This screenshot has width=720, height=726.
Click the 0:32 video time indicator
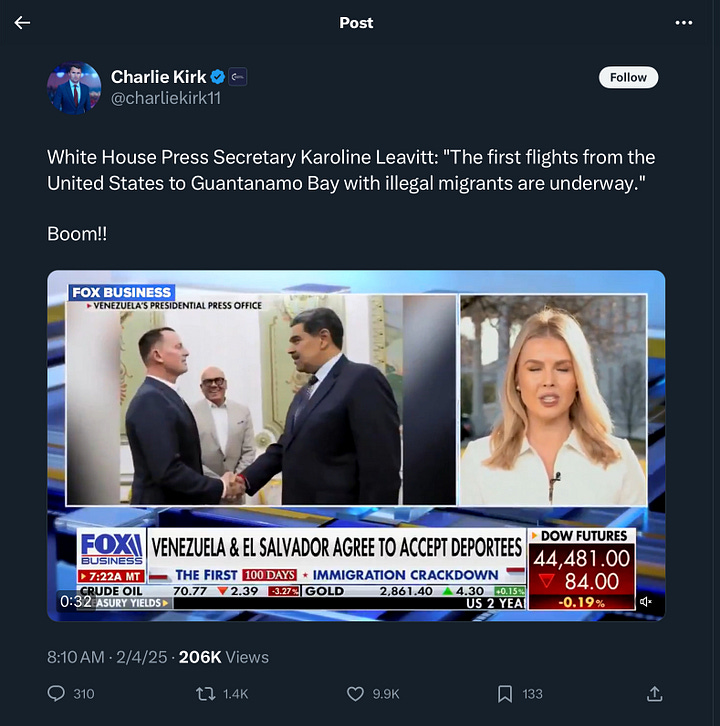(x=75, y=601)
